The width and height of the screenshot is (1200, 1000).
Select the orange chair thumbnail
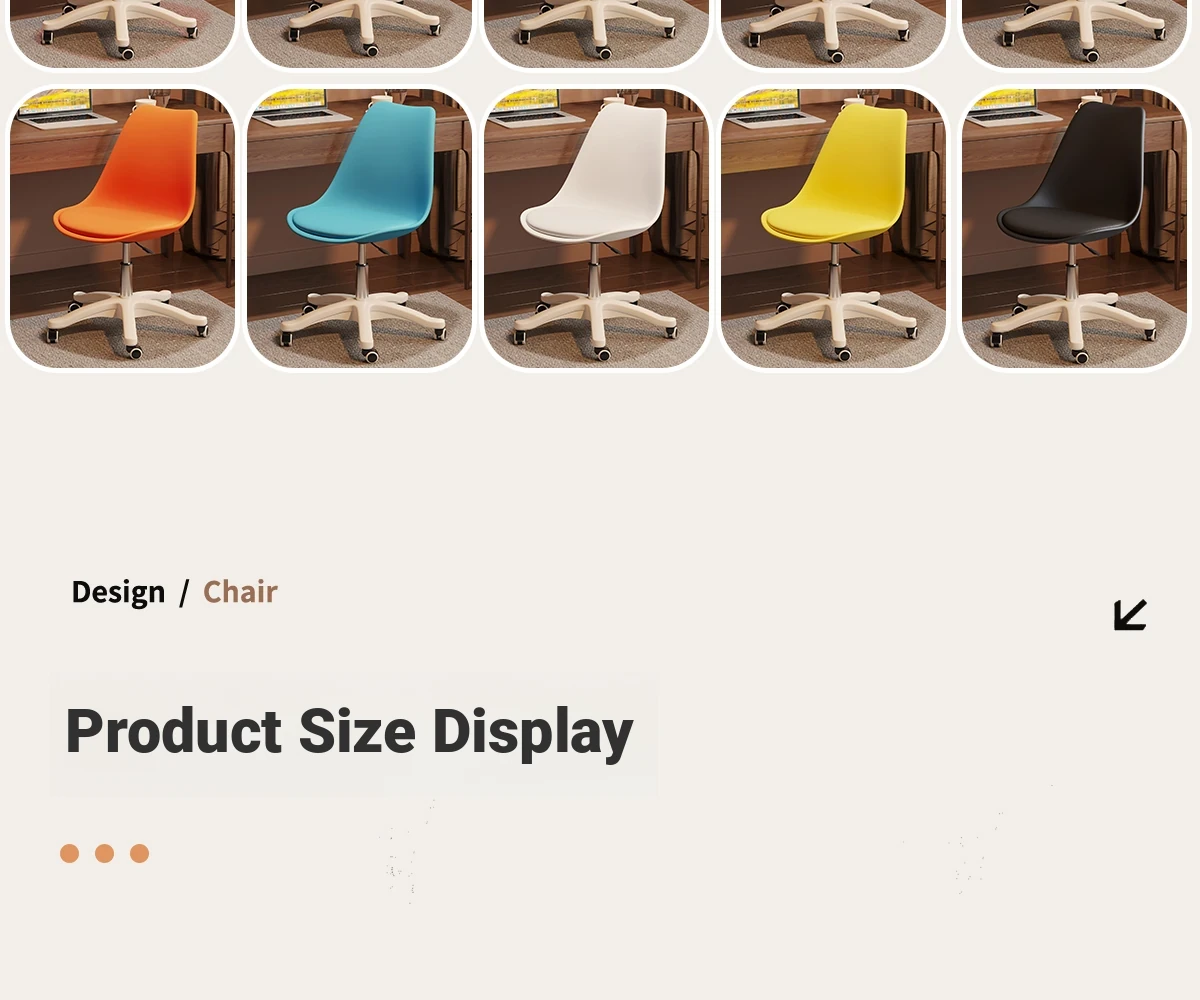122,228
